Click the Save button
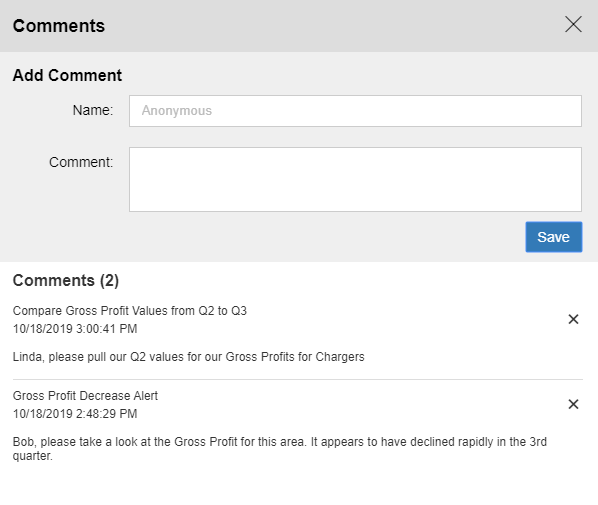Image resolution: width=598 pixels, height=505 pixels. [554, 237]
